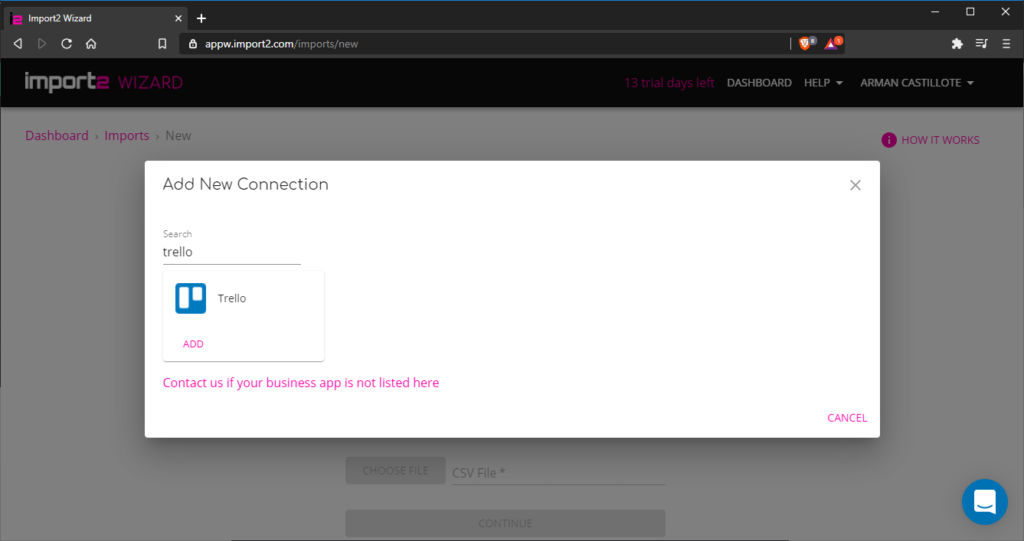Bookmark this page
Screen dimensions: 1024x541
coord(162,44)
